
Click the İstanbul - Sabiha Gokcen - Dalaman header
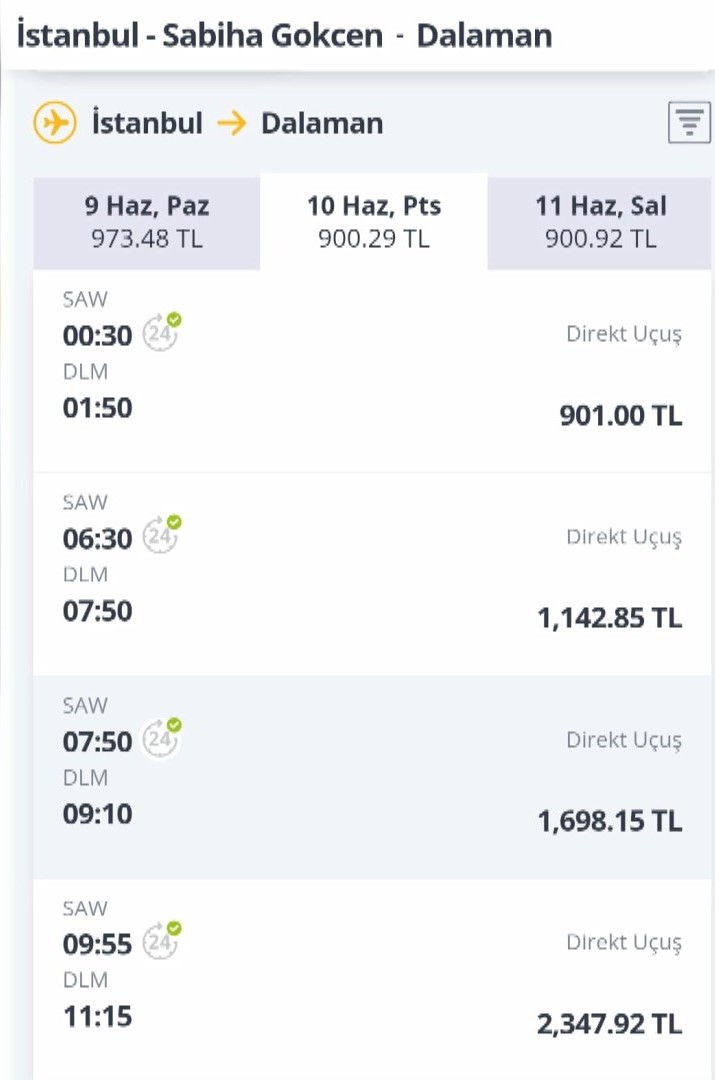[x=284, y=35]
